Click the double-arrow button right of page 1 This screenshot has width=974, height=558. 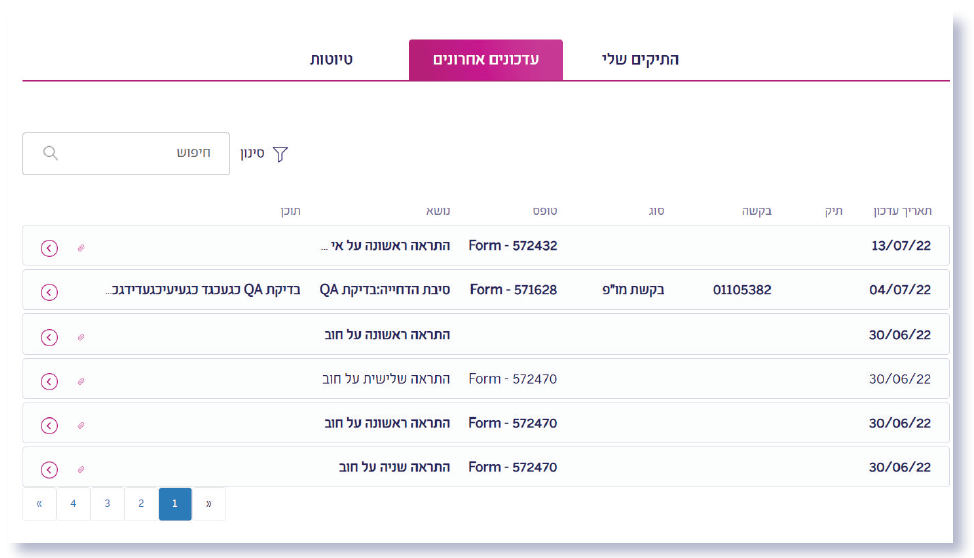point(209,504)
